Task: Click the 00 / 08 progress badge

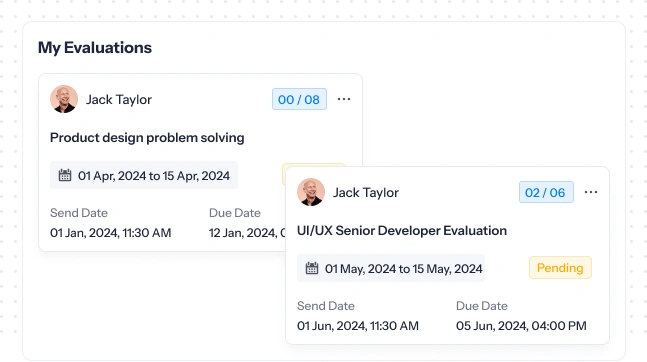Action: [x=299, y=99]
